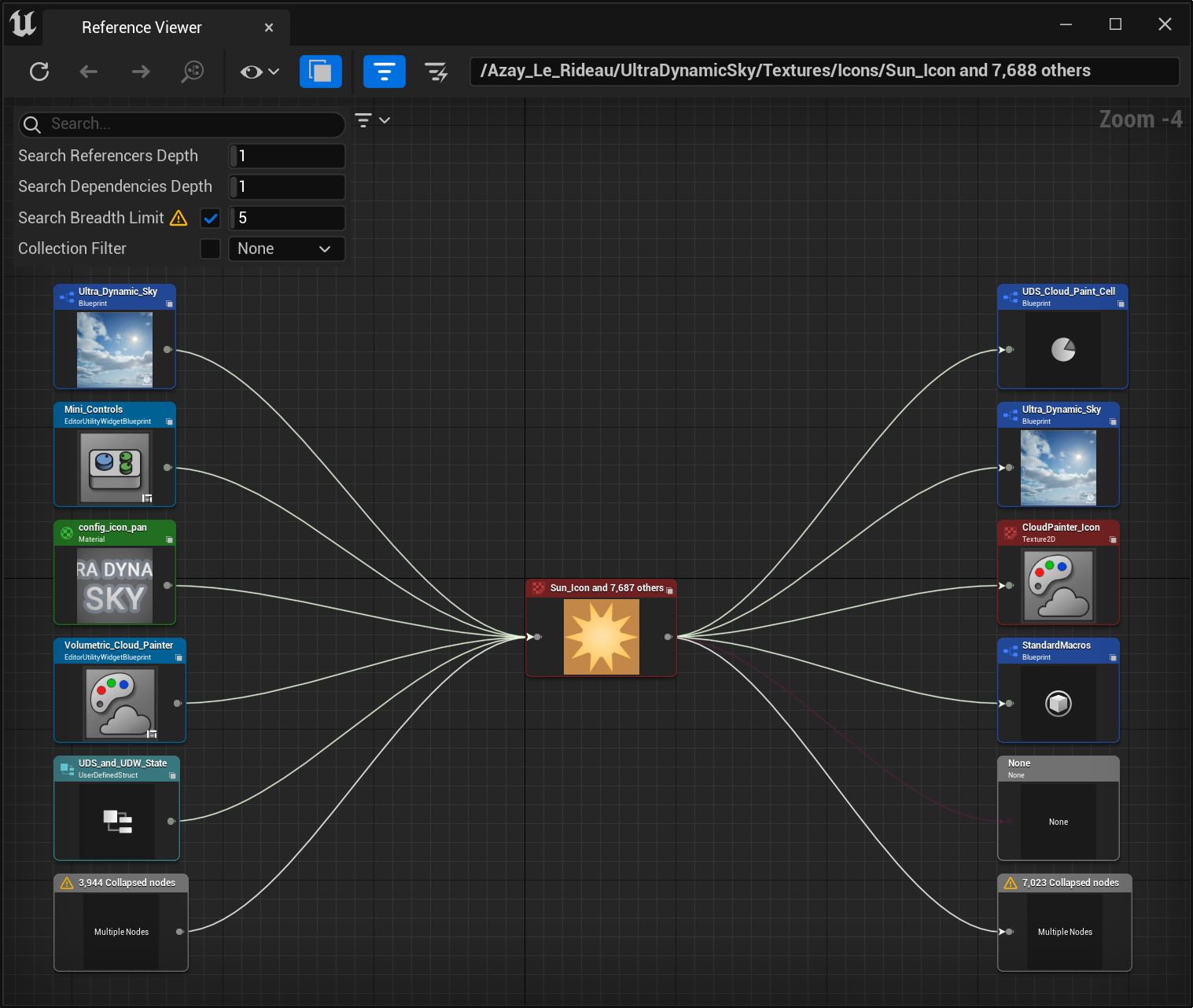Screen dimensions: 1193x1008
Task: Open the Collection Filter None dropdown
Action: (285, 248)
